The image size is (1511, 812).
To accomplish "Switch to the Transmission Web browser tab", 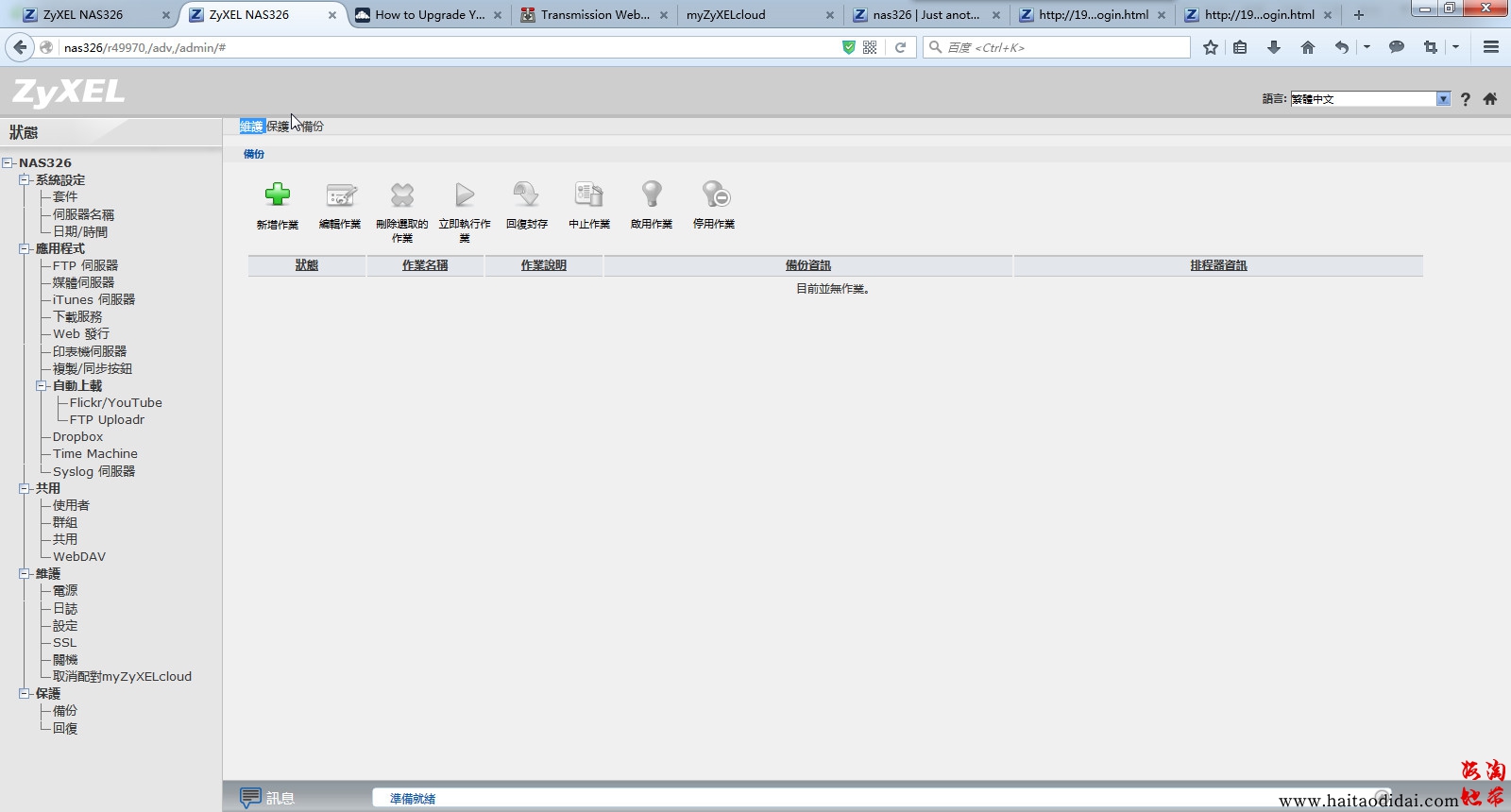I will coord(594,15).
